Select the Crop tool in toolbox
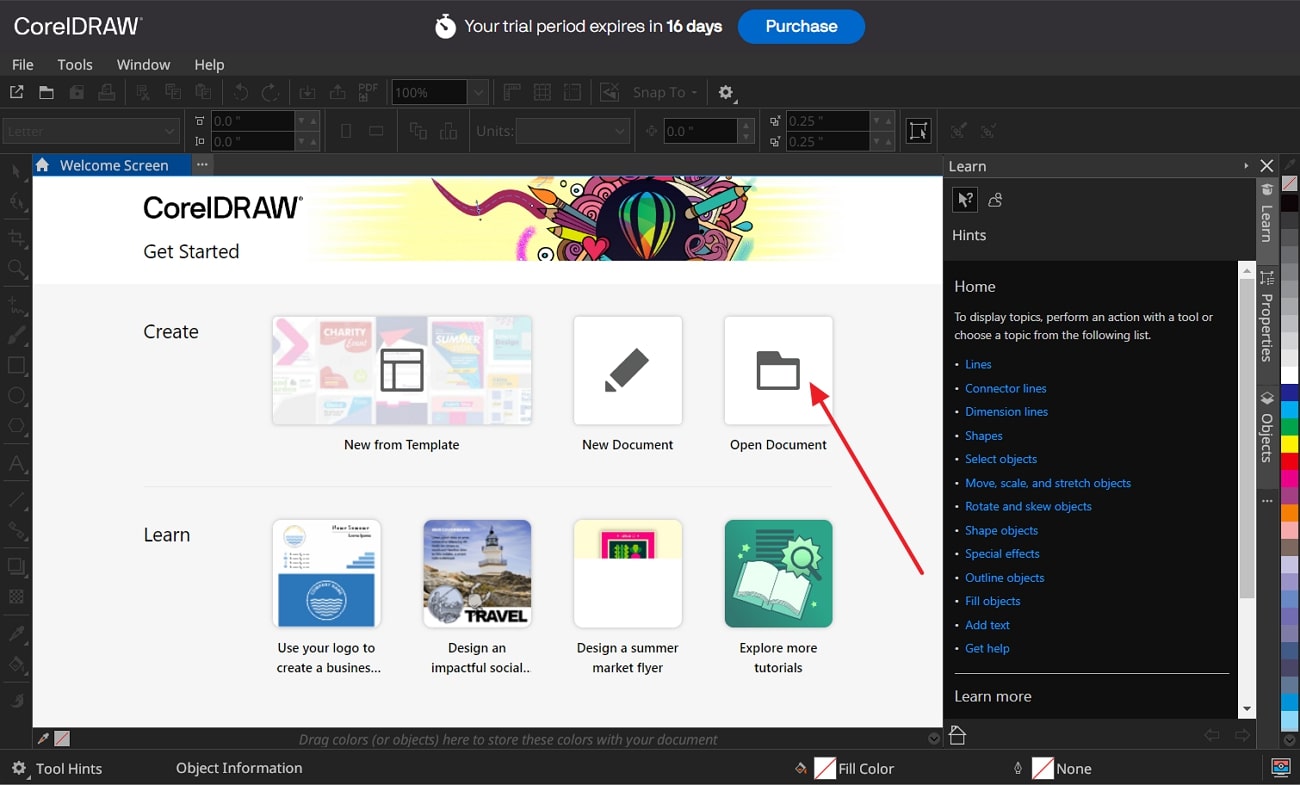The width and height of the screenshot is (1300, 785). (x=16, y=238)
